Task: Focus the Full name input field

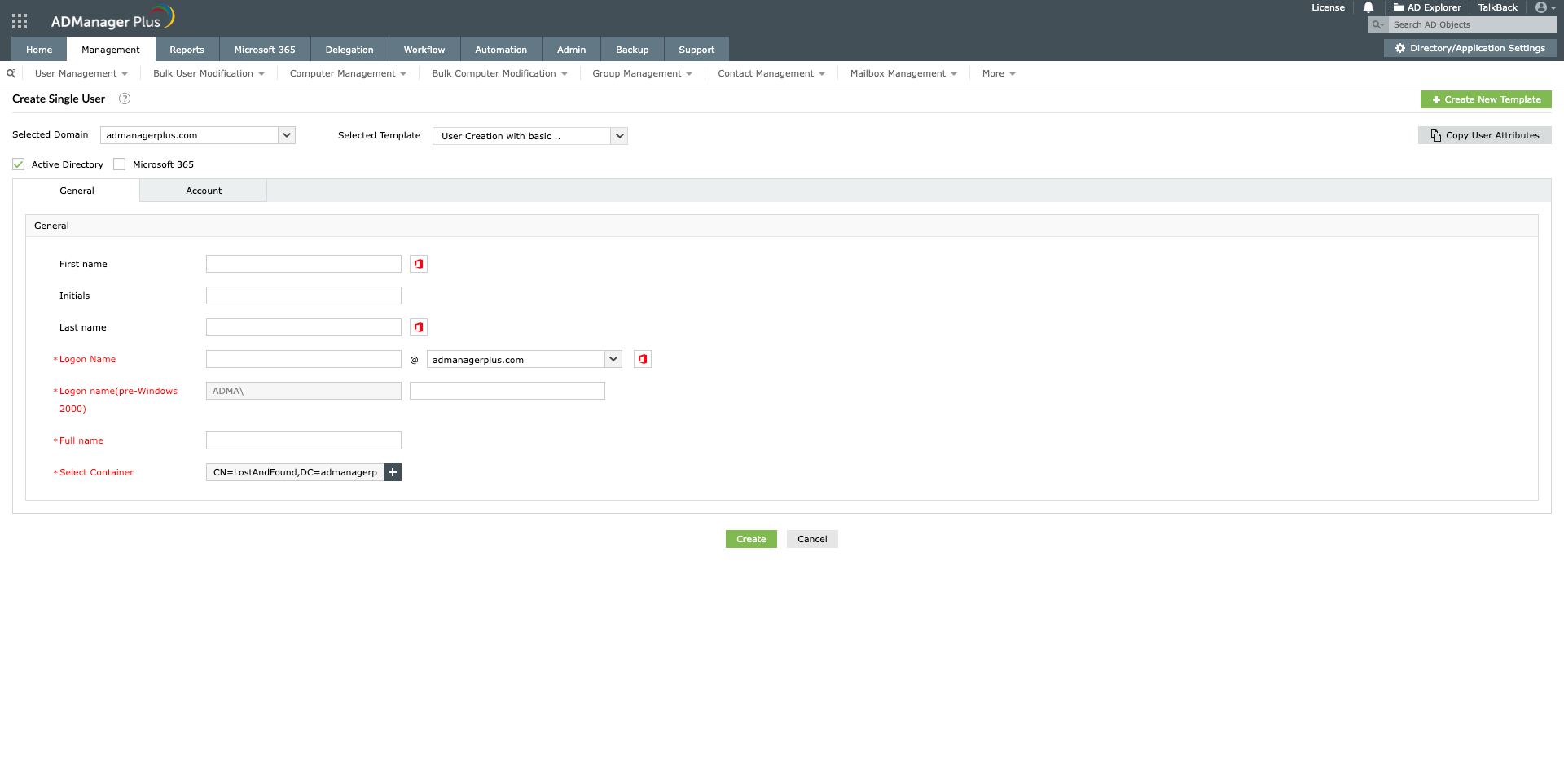Action: pyautogui.click(x=304, y=440)
